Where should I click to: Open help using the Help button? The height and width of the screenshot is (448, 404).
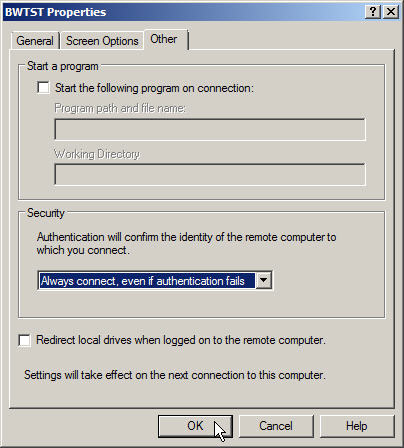pyautogui.click(x=357, y=426)
